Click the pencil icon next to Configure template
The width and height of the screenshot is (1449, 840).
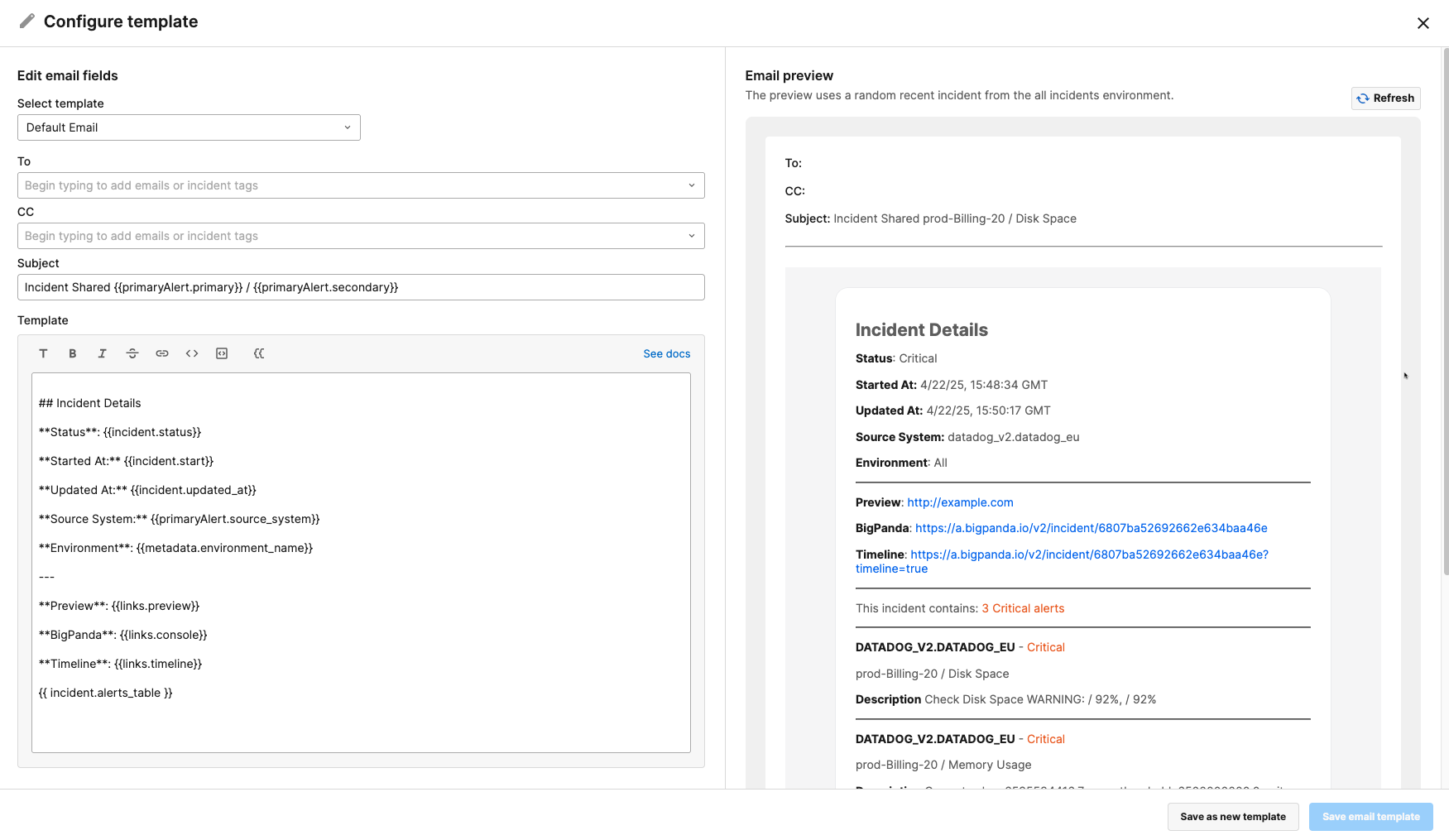pos(26,21)
